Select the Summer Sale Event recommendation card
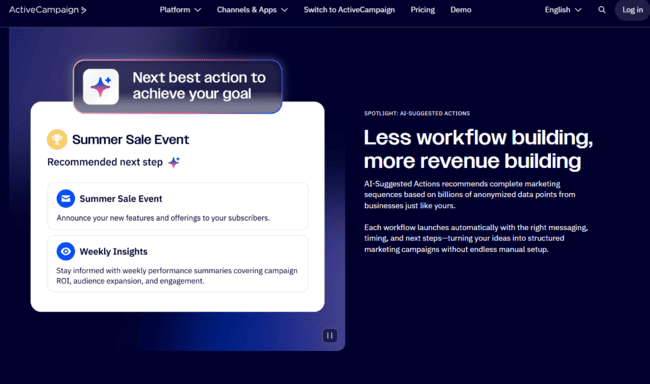 coord(178,206)
